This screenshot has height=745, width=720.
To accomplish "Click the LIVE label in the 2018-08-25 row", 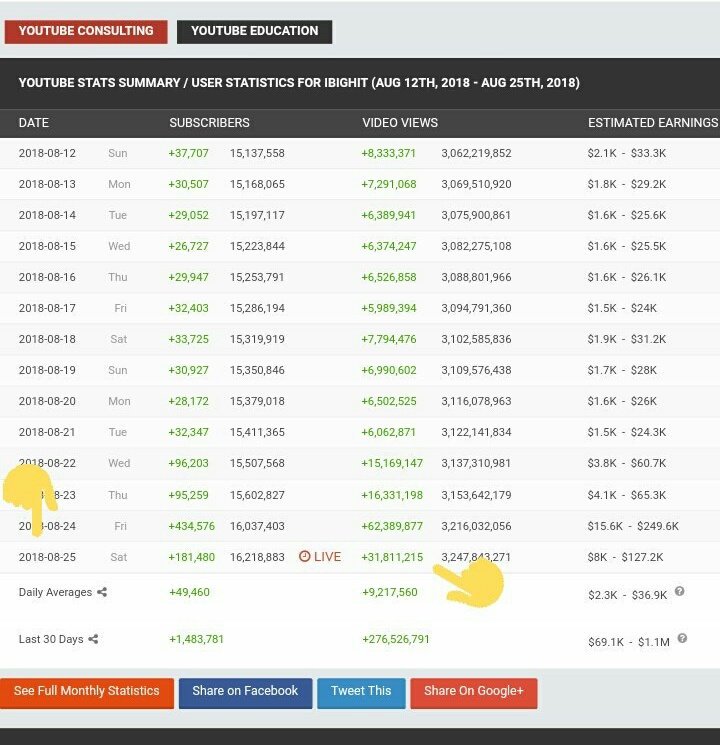I will [327, 557].
